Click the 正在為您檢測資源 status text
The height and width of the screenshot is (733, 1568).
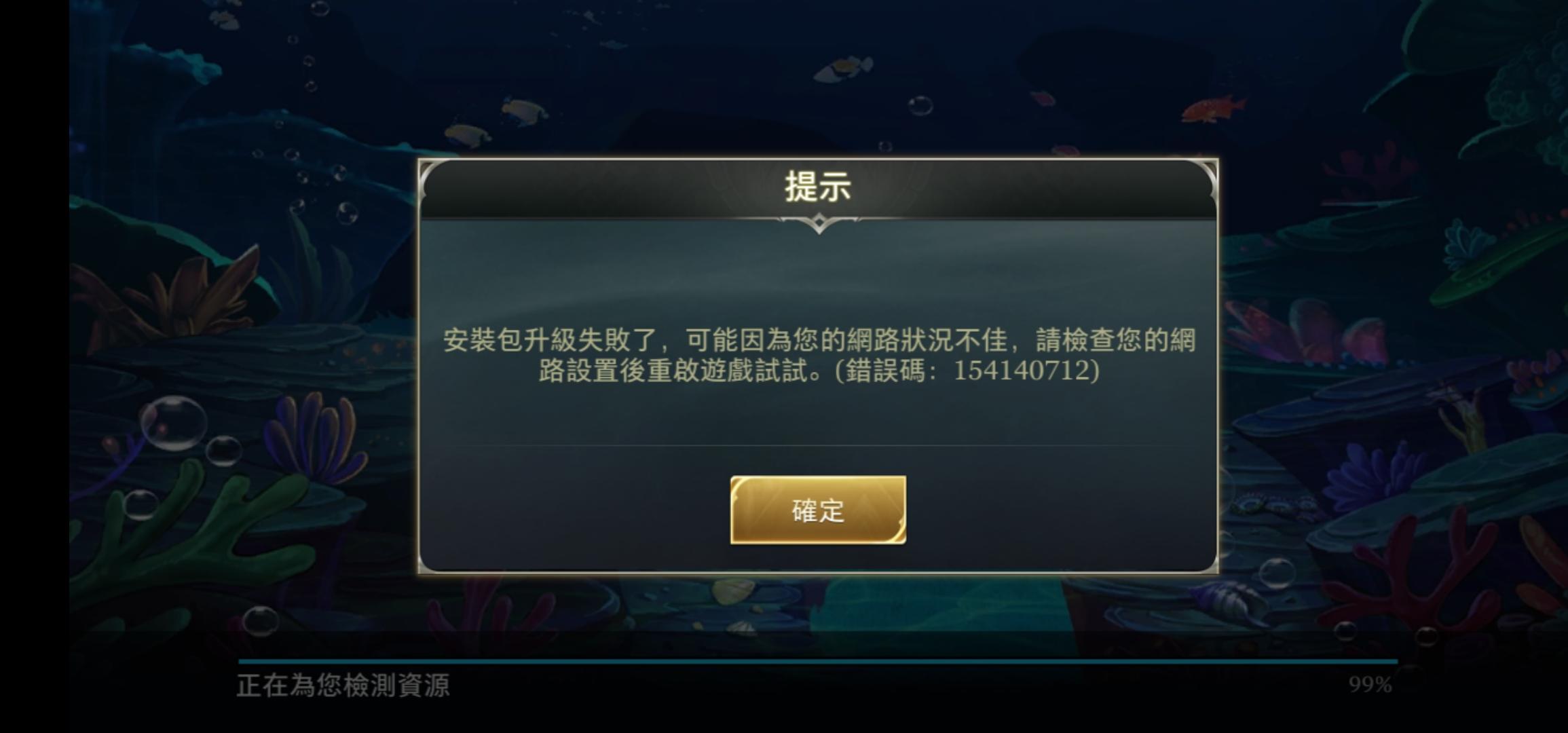343,685
